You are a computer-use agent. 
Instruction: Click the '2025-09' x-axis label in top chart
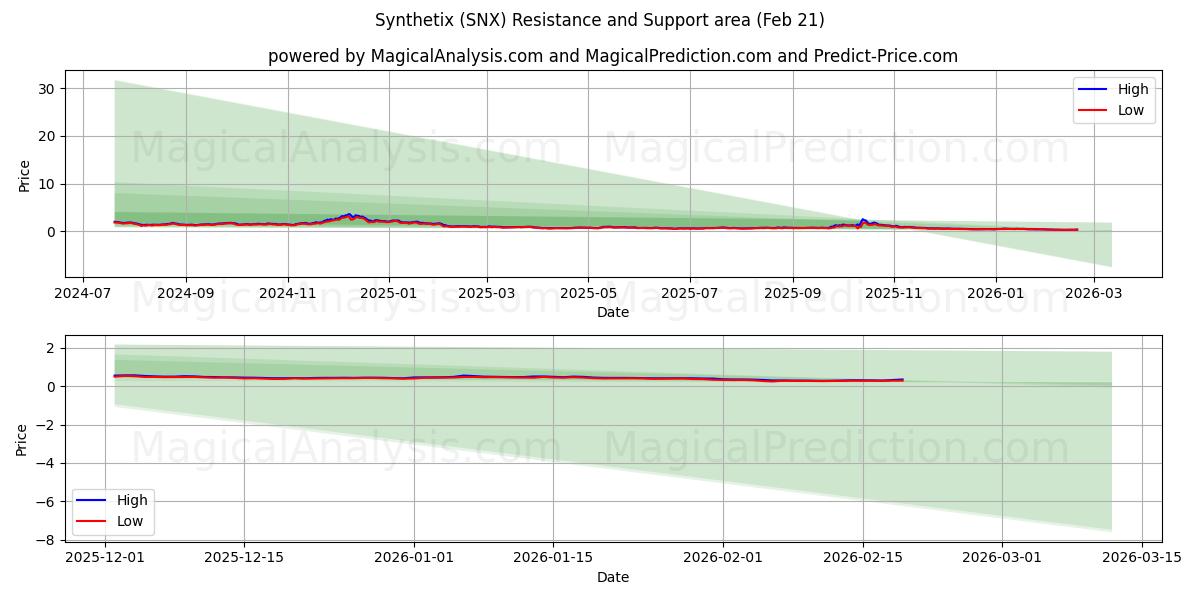tap(793, 295)
